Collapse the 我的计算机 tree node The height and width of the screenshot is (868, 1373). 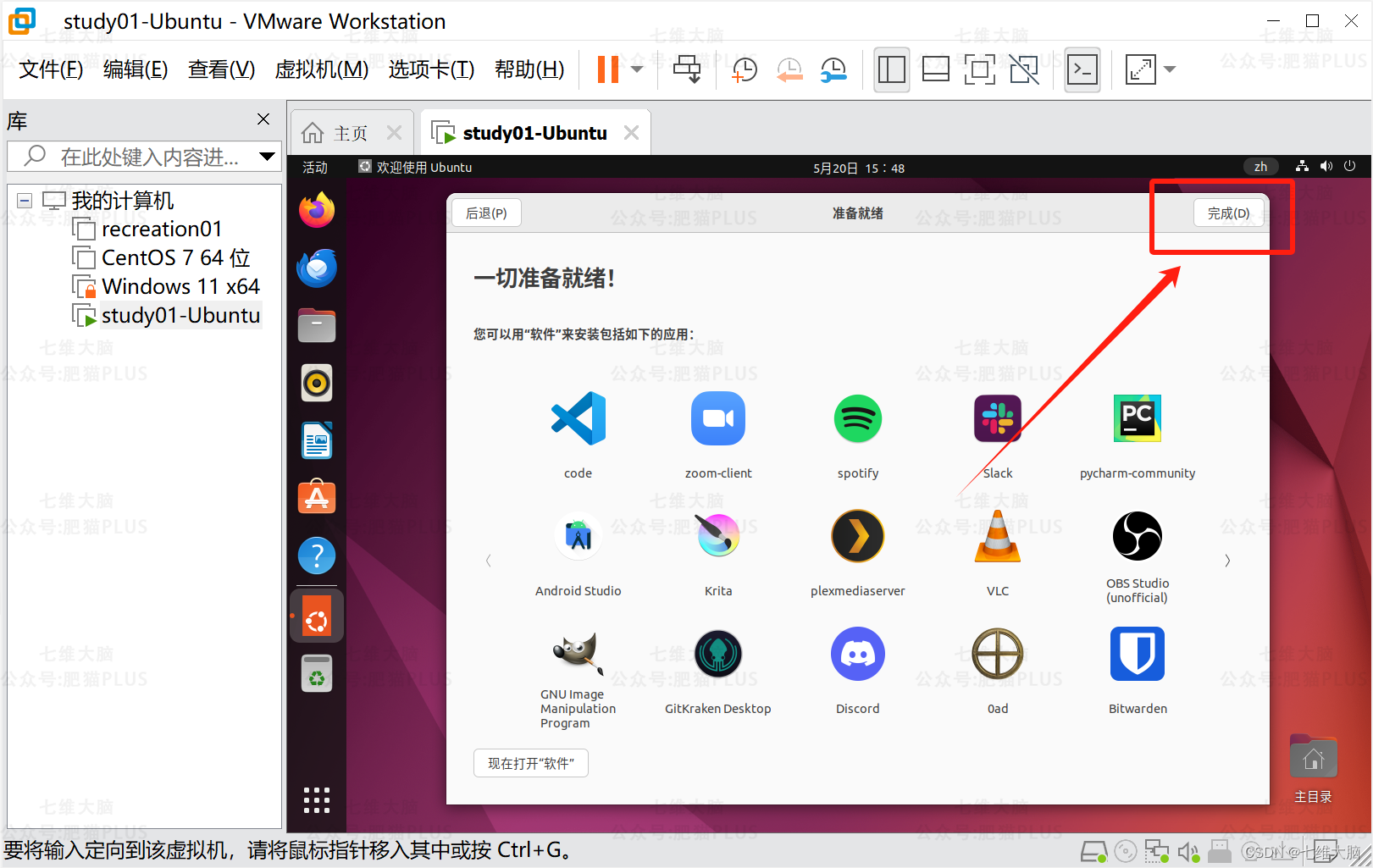coord(25,201)
